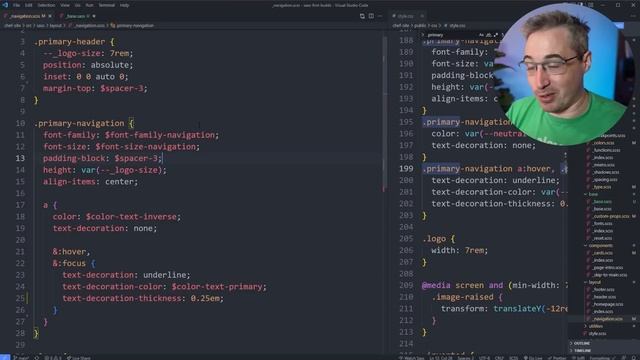Open _custom-props.scss in the explorer

pos(611,216)
